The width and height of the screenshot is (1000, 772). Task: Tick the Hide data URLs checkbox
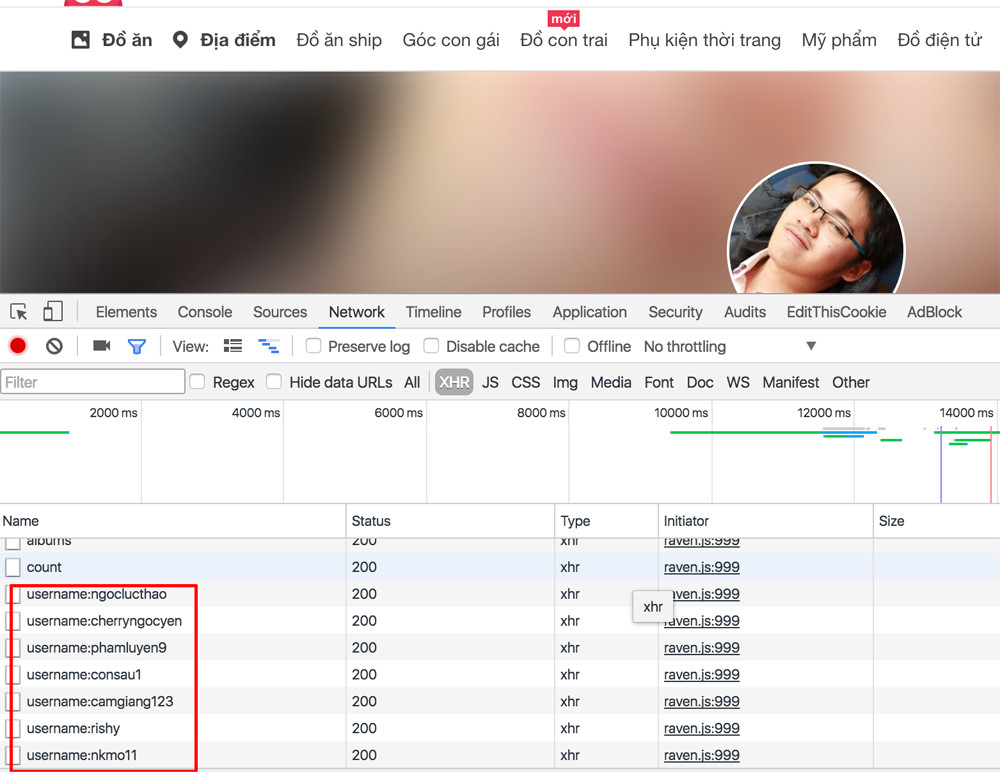click(274, 382)
